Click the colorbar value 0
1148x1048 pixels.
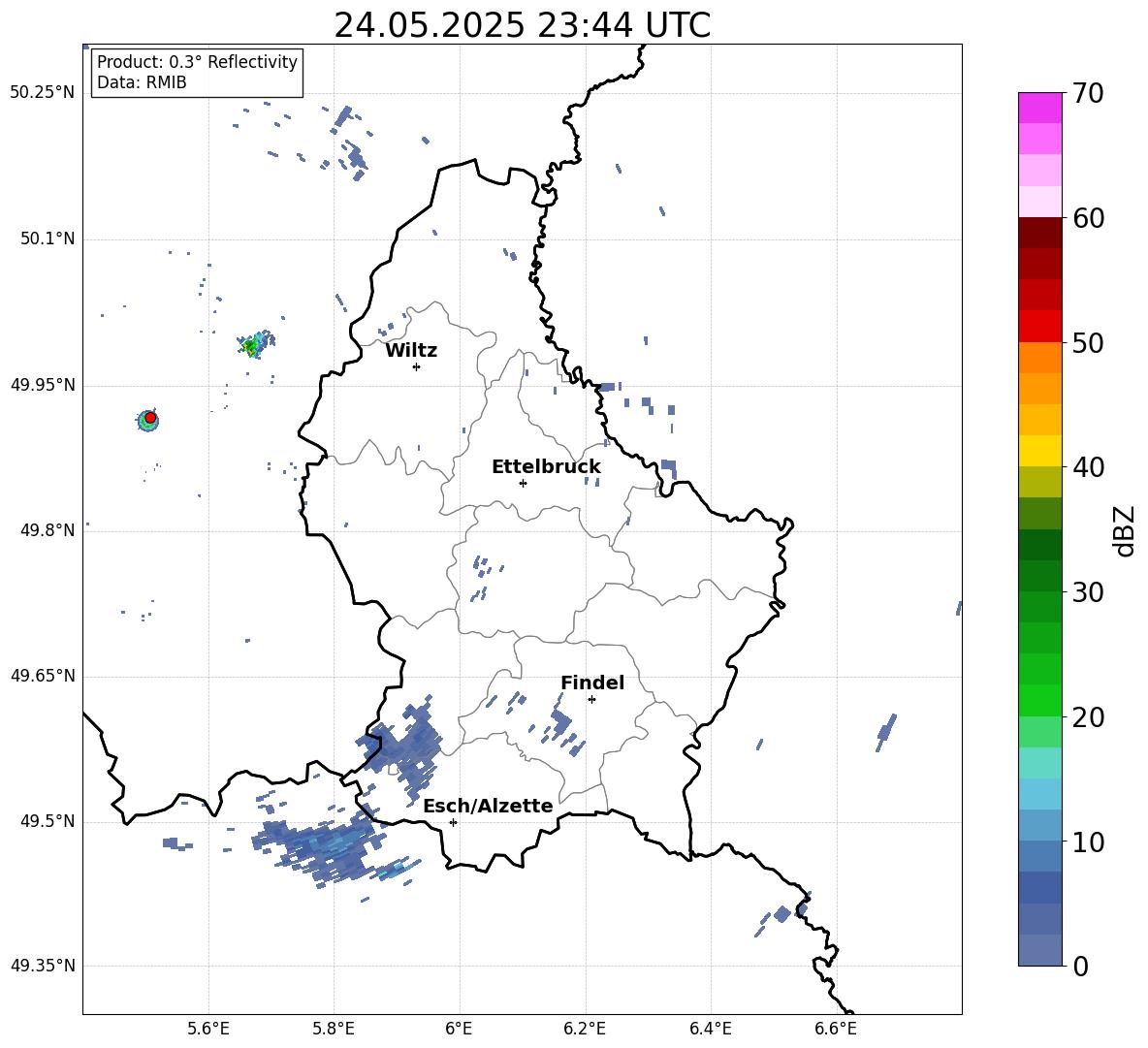point(1080,966)
